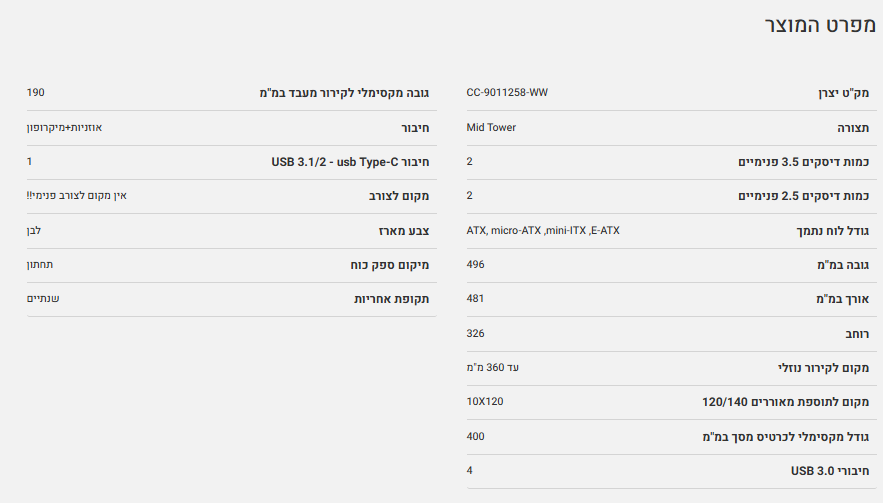Click the max graphics card size value 400
The width and height of the screenshot is (883, 503).
[475, 436]
